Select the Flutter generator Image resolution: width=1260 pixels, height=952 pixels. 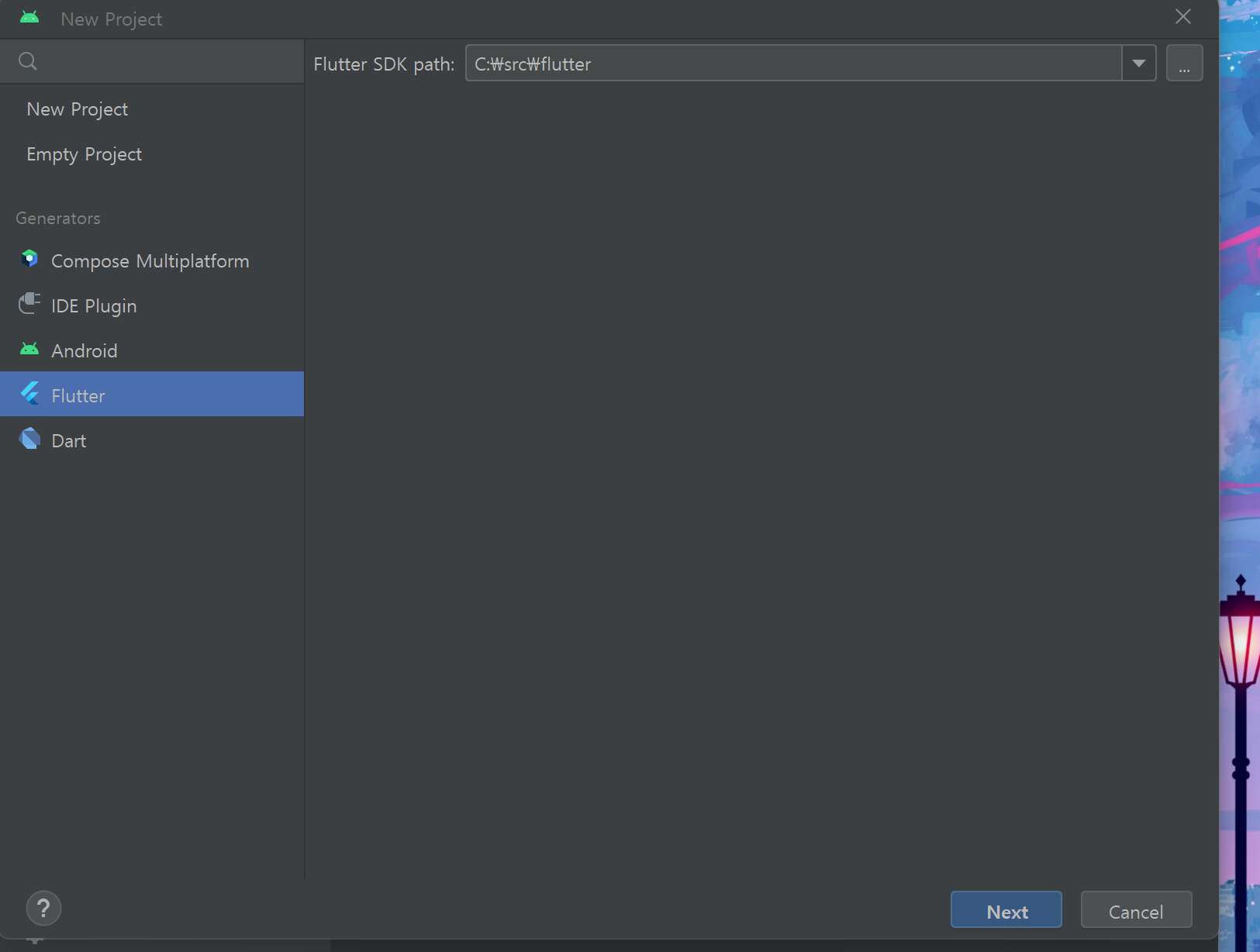coord(152,394)
